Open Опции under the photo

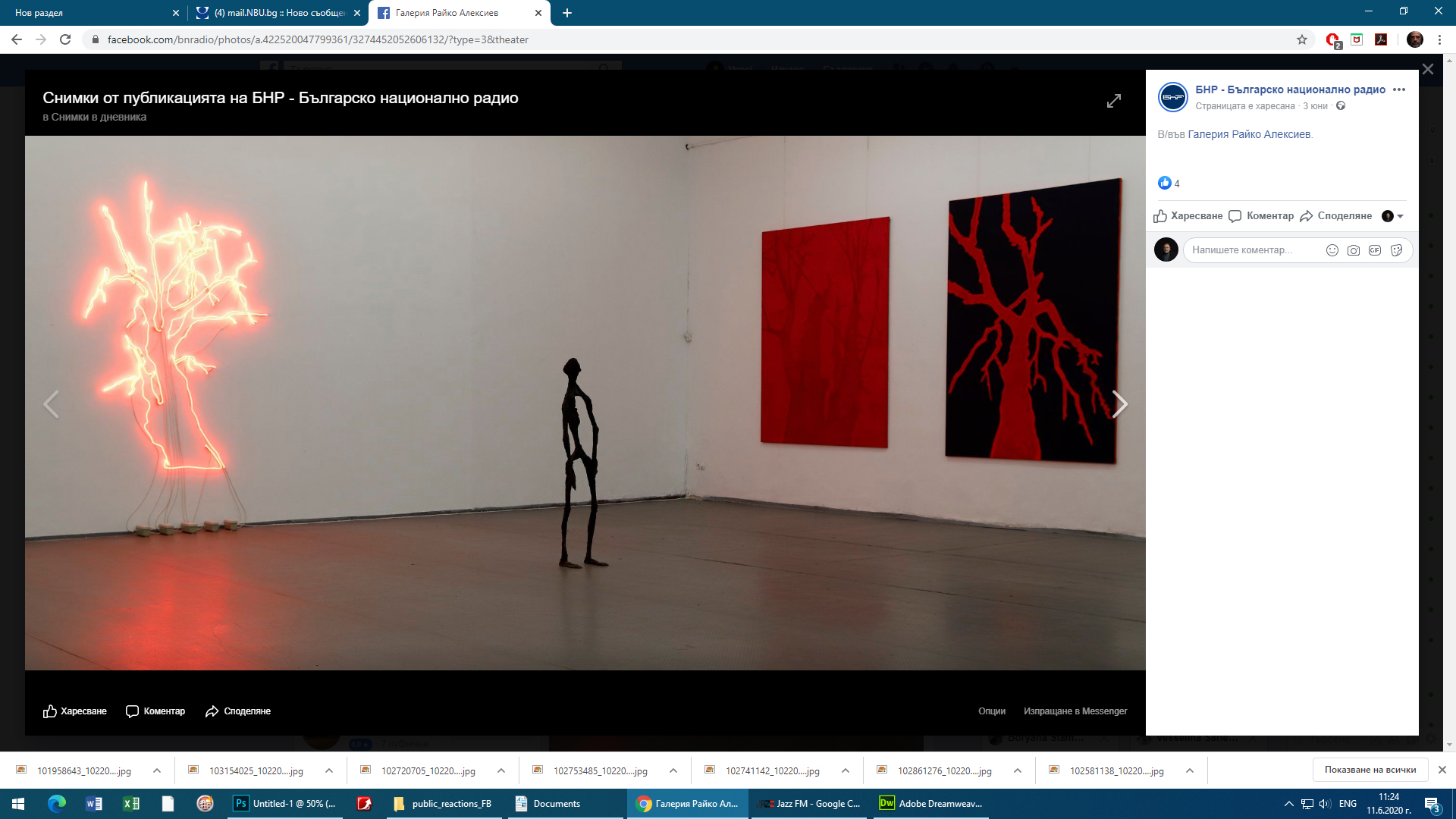(x=992, y=711)
